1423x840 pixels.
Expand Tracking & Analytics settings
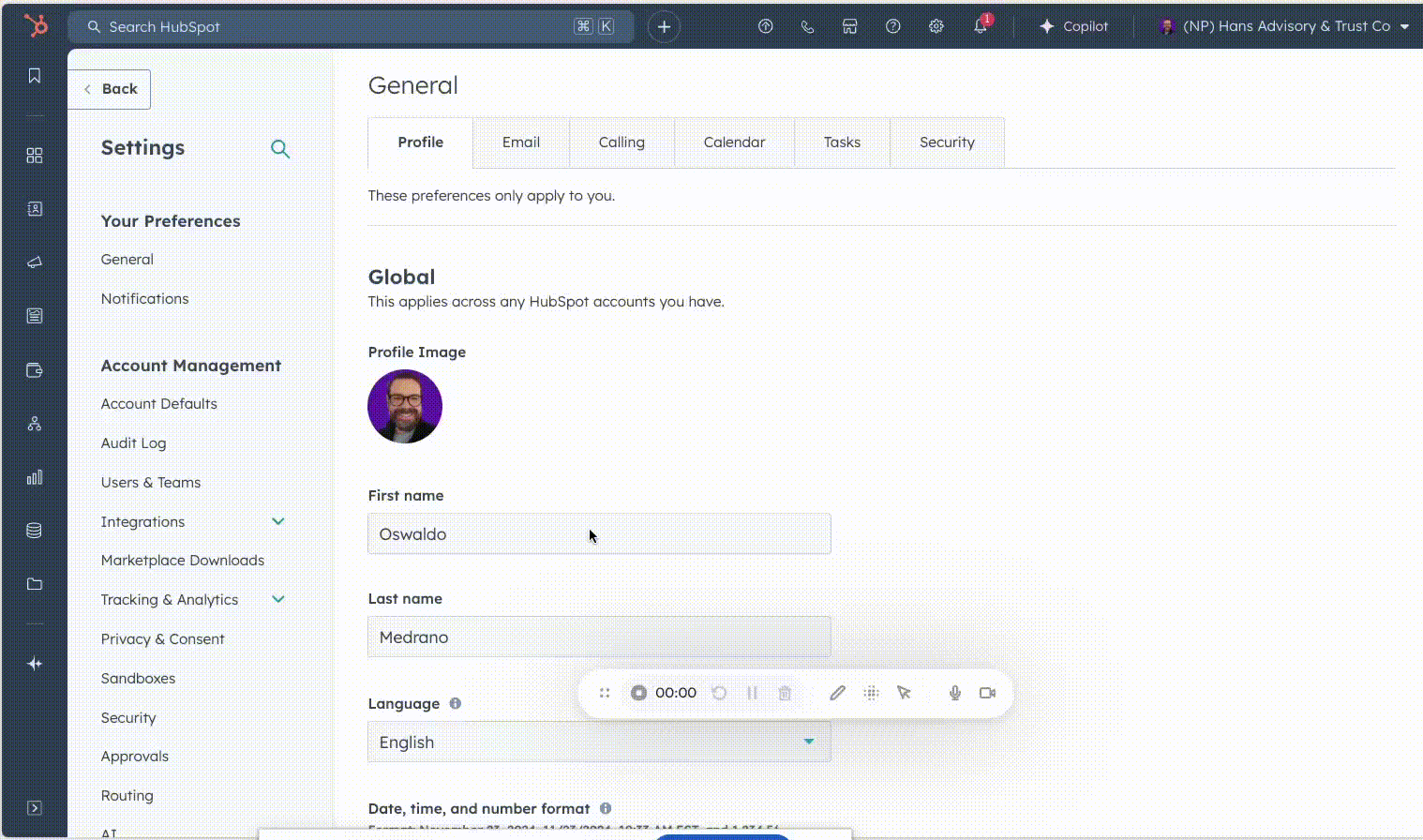278,599
